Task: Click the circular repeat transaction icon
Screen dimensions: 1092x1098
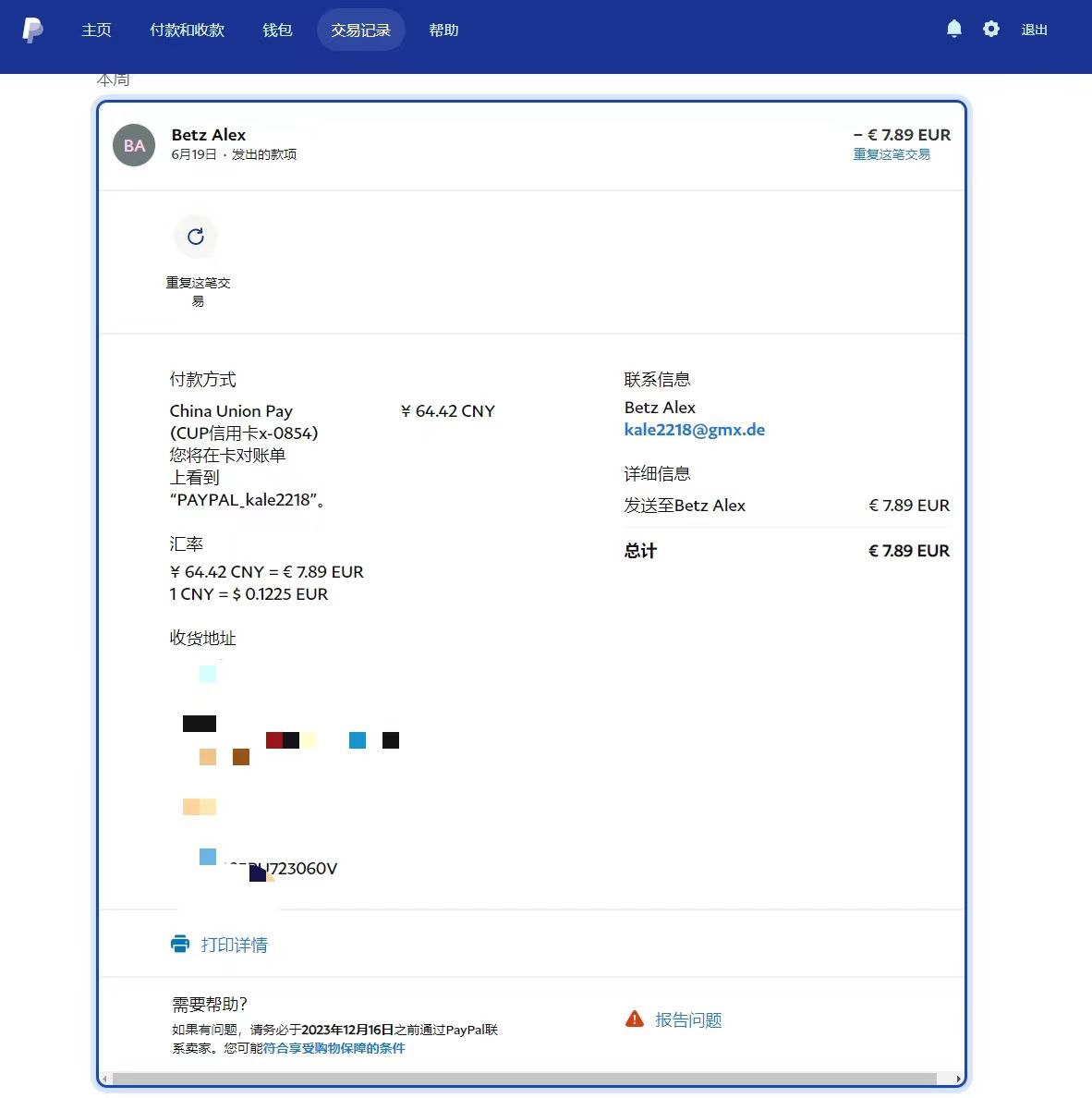Action: coord(196,237)
